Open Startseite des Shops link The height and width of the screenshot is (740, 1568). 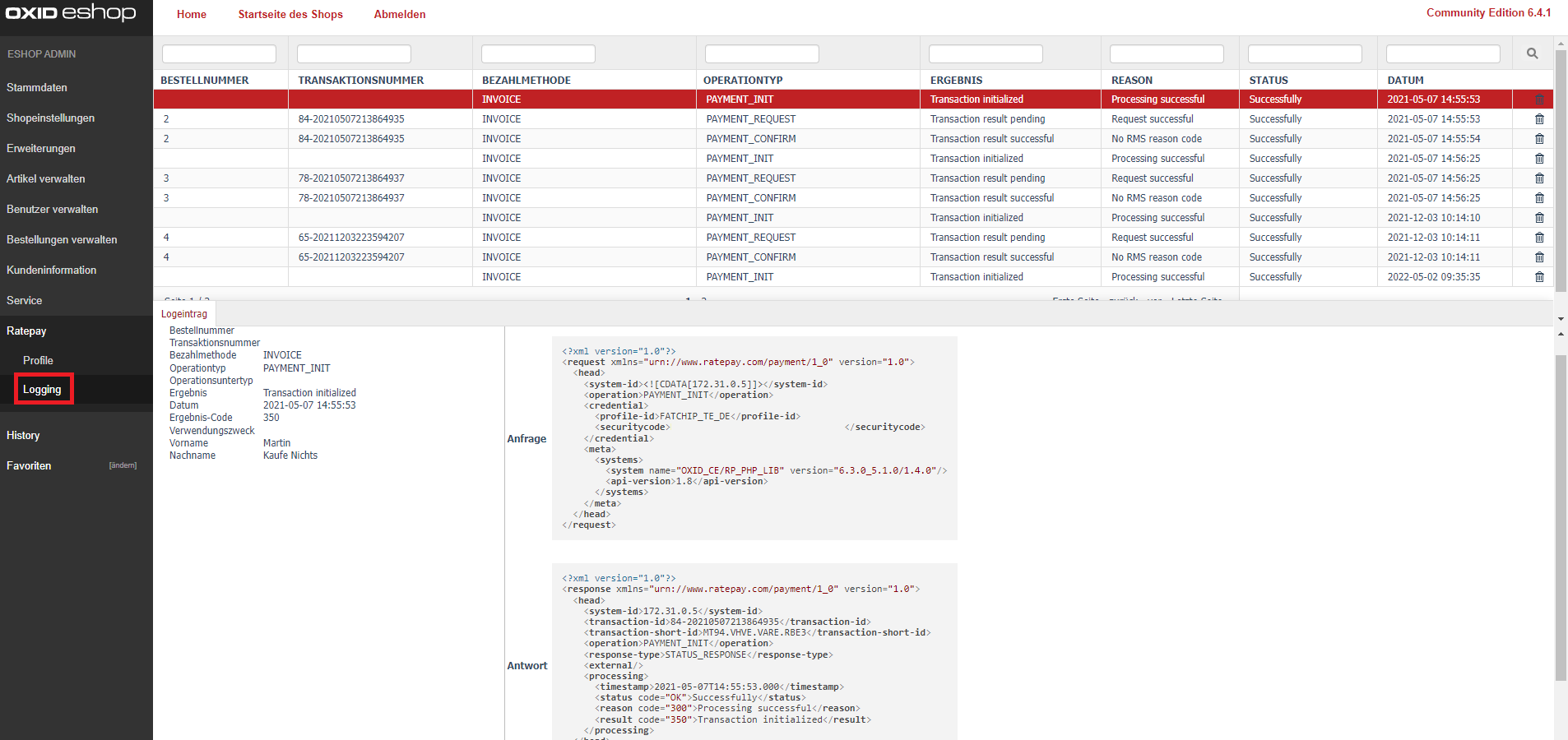click(x=290, y=14)
